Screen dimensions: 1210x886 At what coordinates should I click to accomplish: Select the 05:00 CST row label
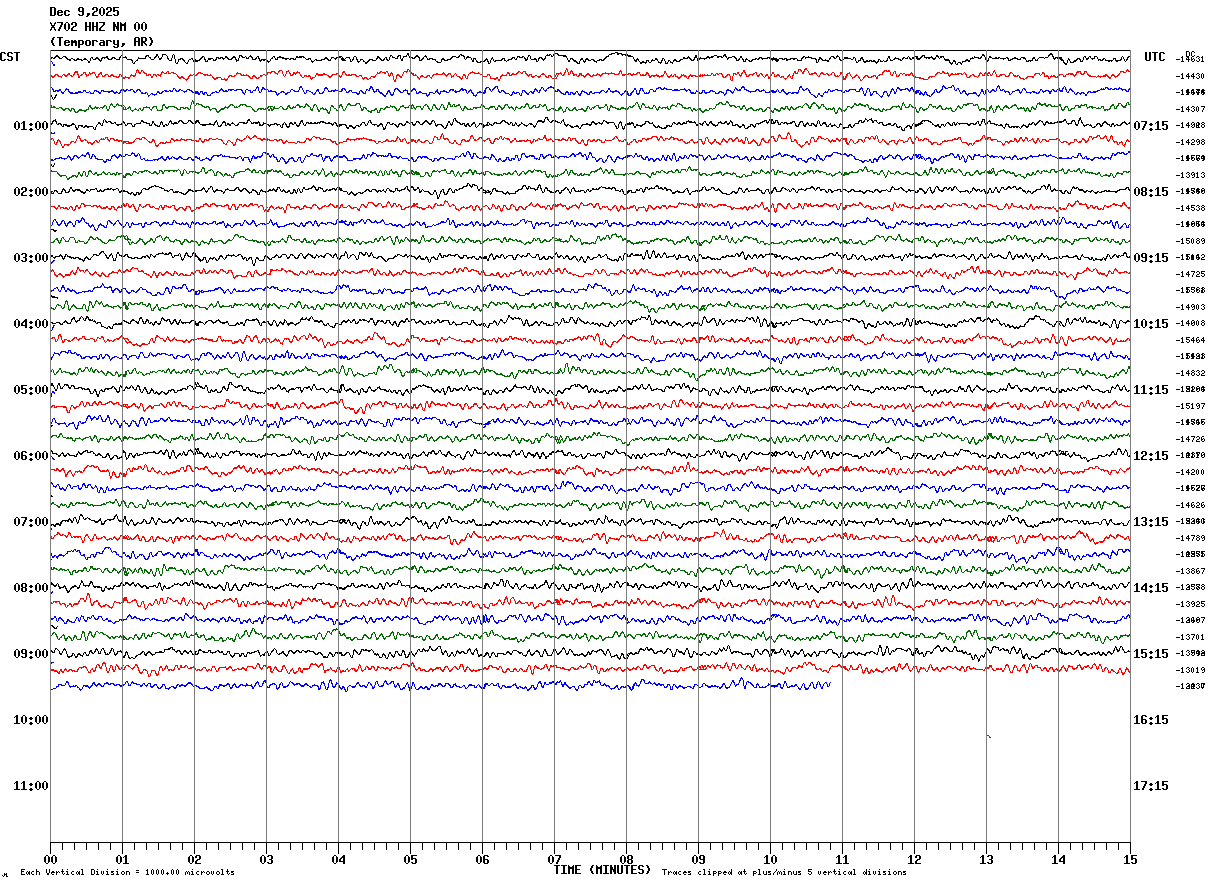click(31, 390)
